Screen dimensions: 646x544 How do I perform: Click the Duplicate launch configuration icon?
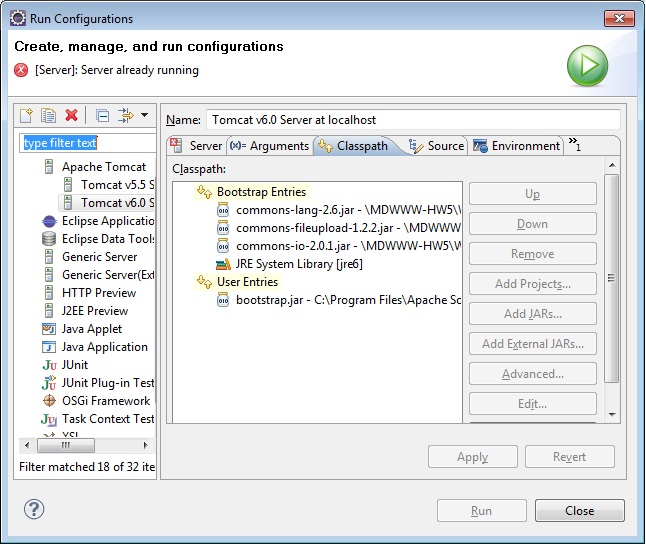pos(48,115)
